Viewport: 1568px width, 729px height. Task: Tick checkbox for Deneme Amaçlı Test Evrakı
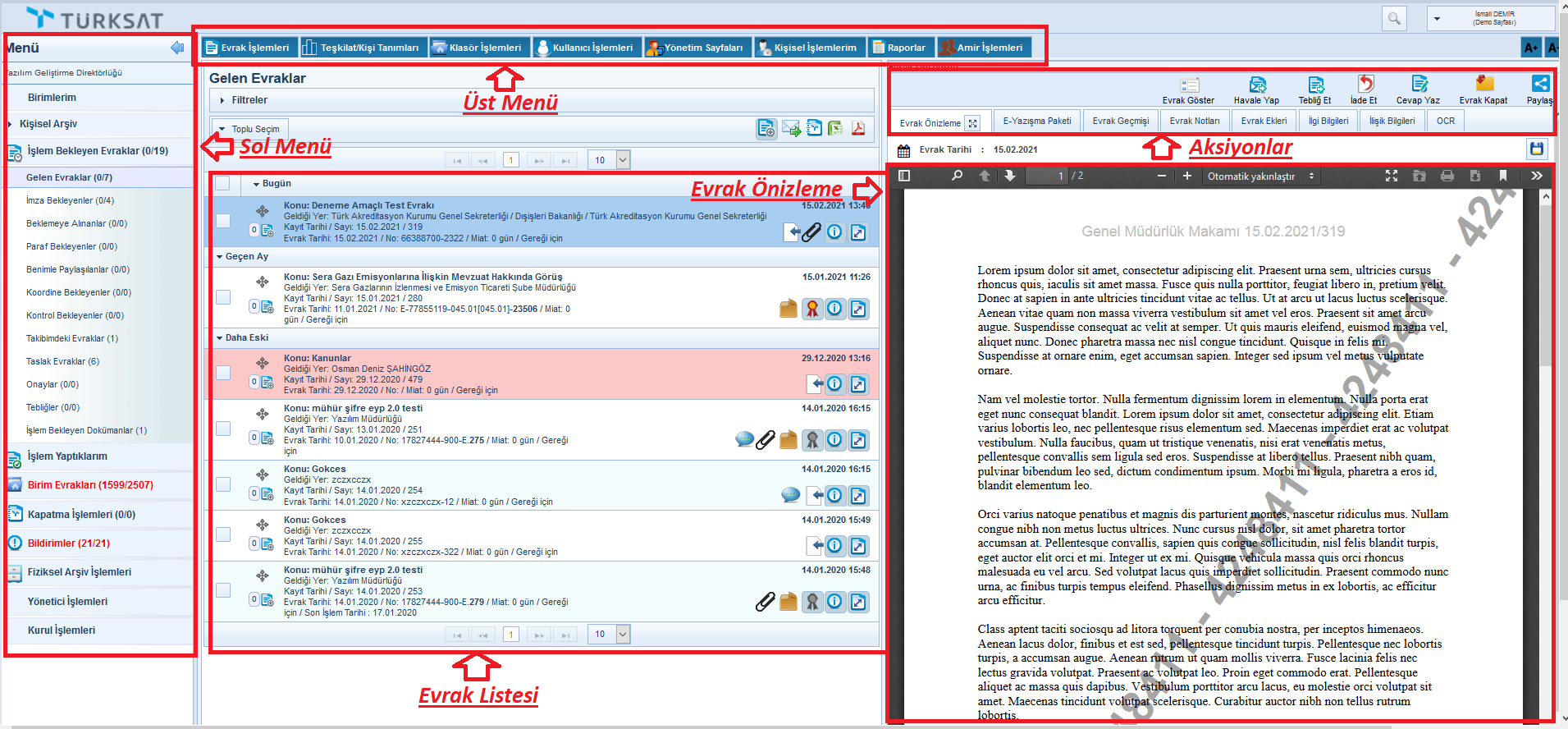[223, 221]
